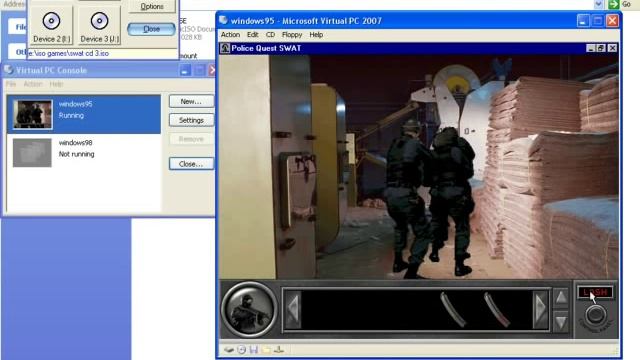Minimize the Police Quest SWAT inner window
This screenshot has height=360, width=640.
590,48
